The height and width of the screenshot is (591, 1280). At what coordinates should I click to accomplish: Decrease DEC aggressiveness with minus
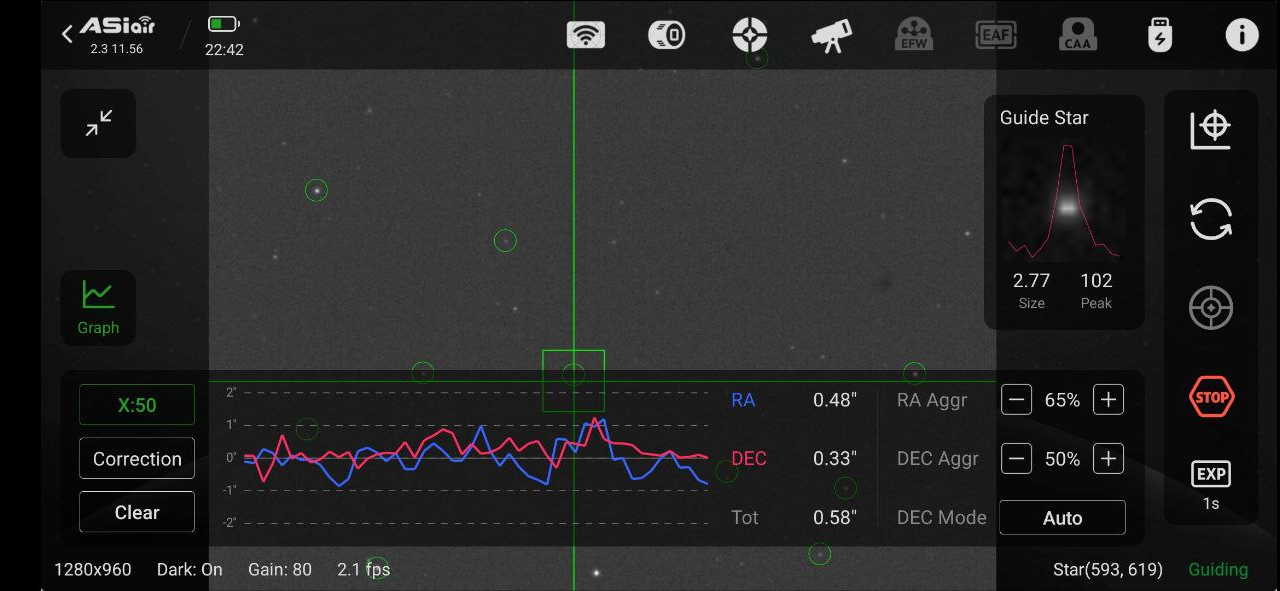click(x=1016, y=459)
